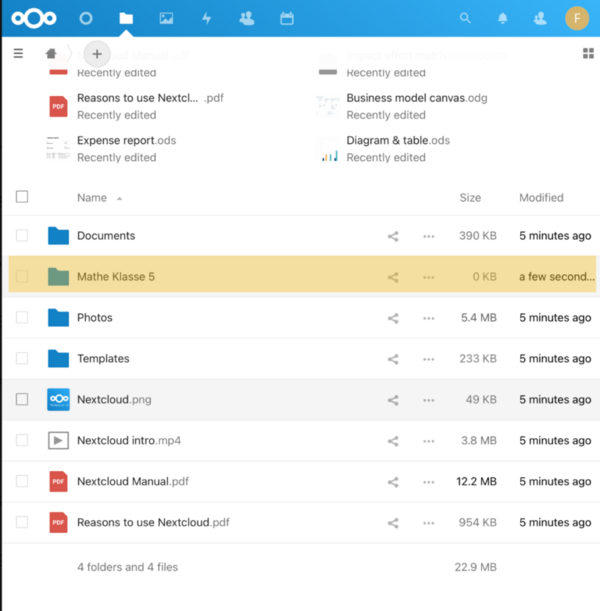The image size is (600, 611).
Task: Sort by the Name column header
Action: 92,198
